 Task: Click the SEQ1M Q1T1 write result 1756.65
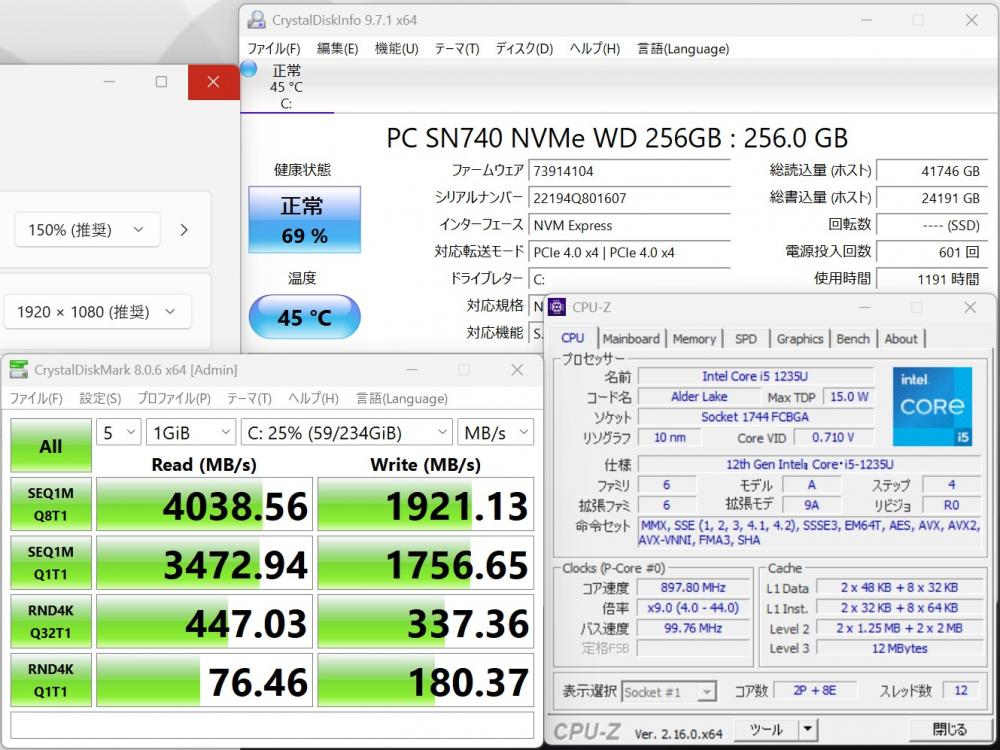coord(425,562)
